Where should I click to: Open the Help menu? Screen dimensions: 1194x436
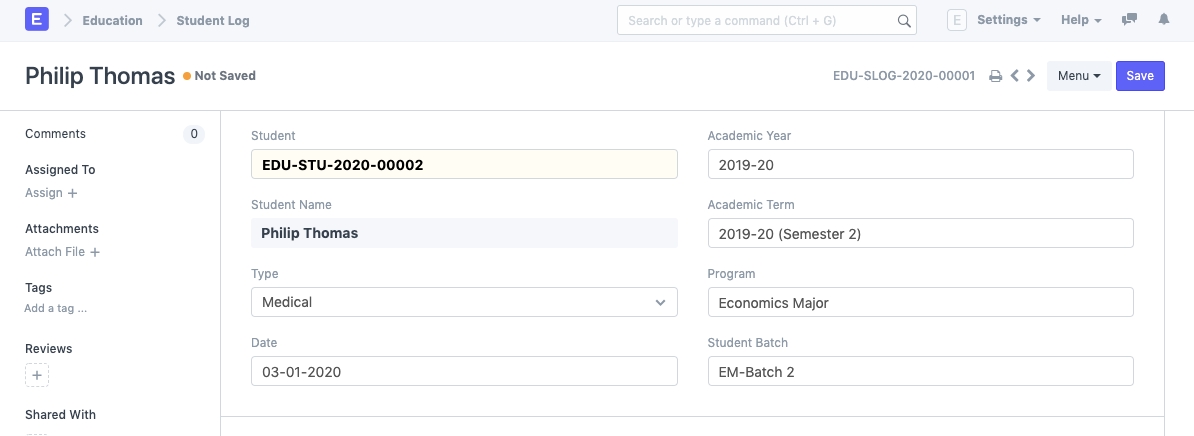coord(1081,20)
